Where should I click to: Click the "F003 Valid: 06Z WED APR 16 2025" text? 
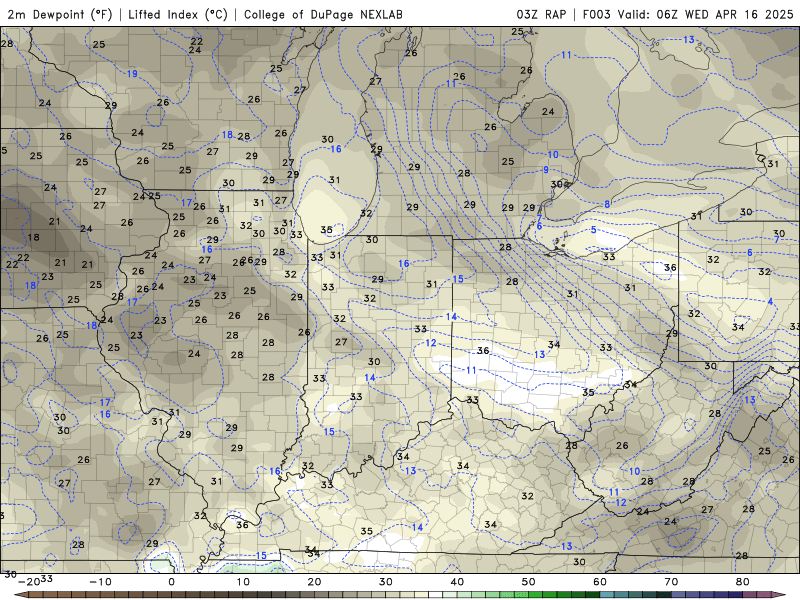(x=688, y=14)
